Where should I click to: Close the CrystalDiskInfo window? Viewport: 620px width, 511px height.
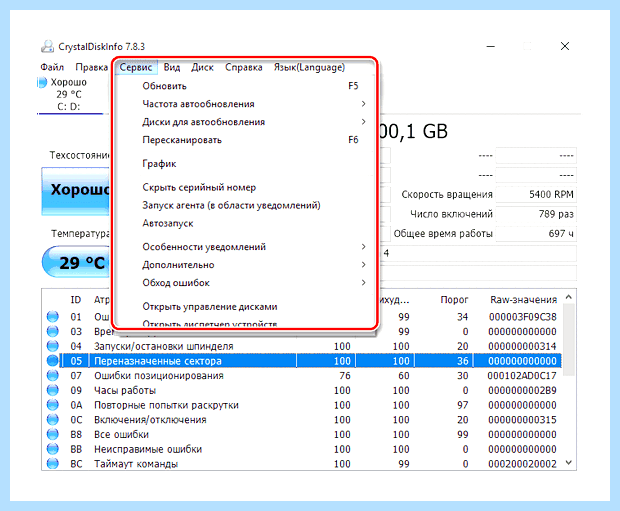point(565,46)
